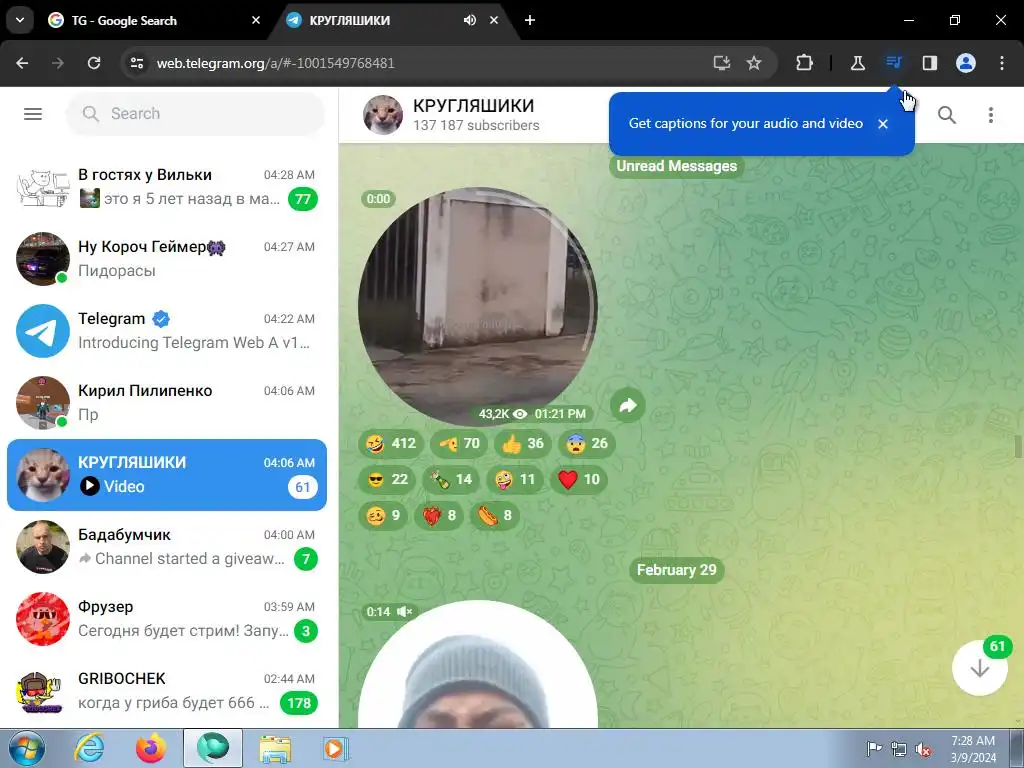Close the TG - Google Search tab
This screenshot has height=768, width=1024.
click(256, 20)
